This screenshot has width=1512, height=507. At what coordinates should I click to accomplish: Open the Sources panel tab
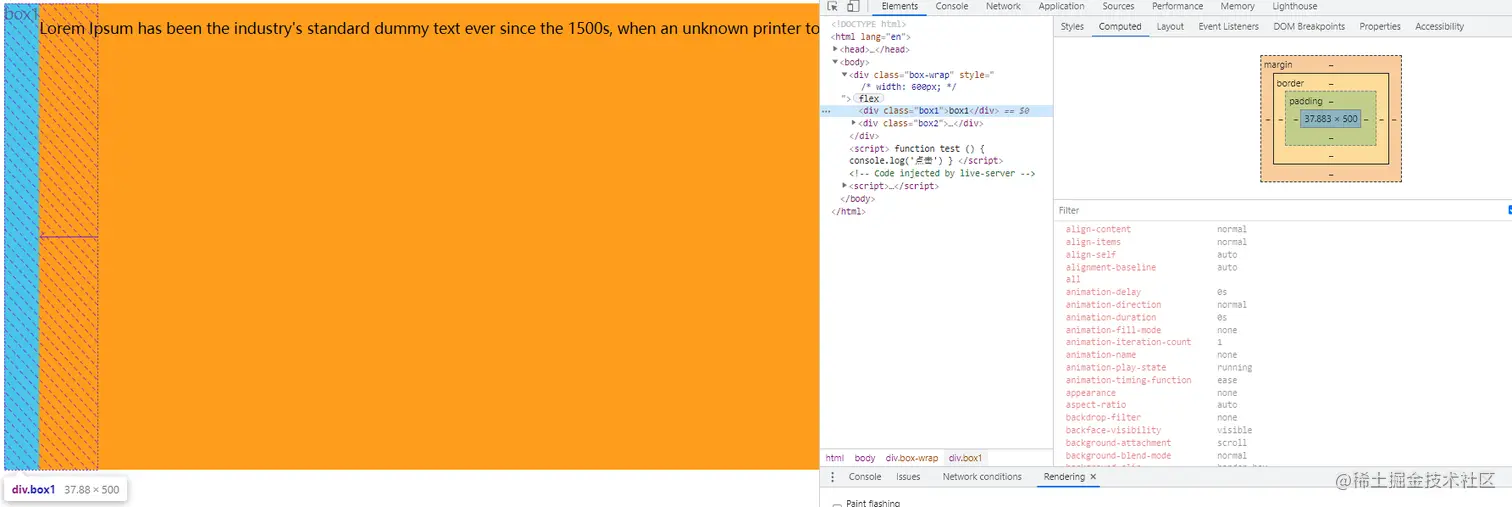[1118, 6]
